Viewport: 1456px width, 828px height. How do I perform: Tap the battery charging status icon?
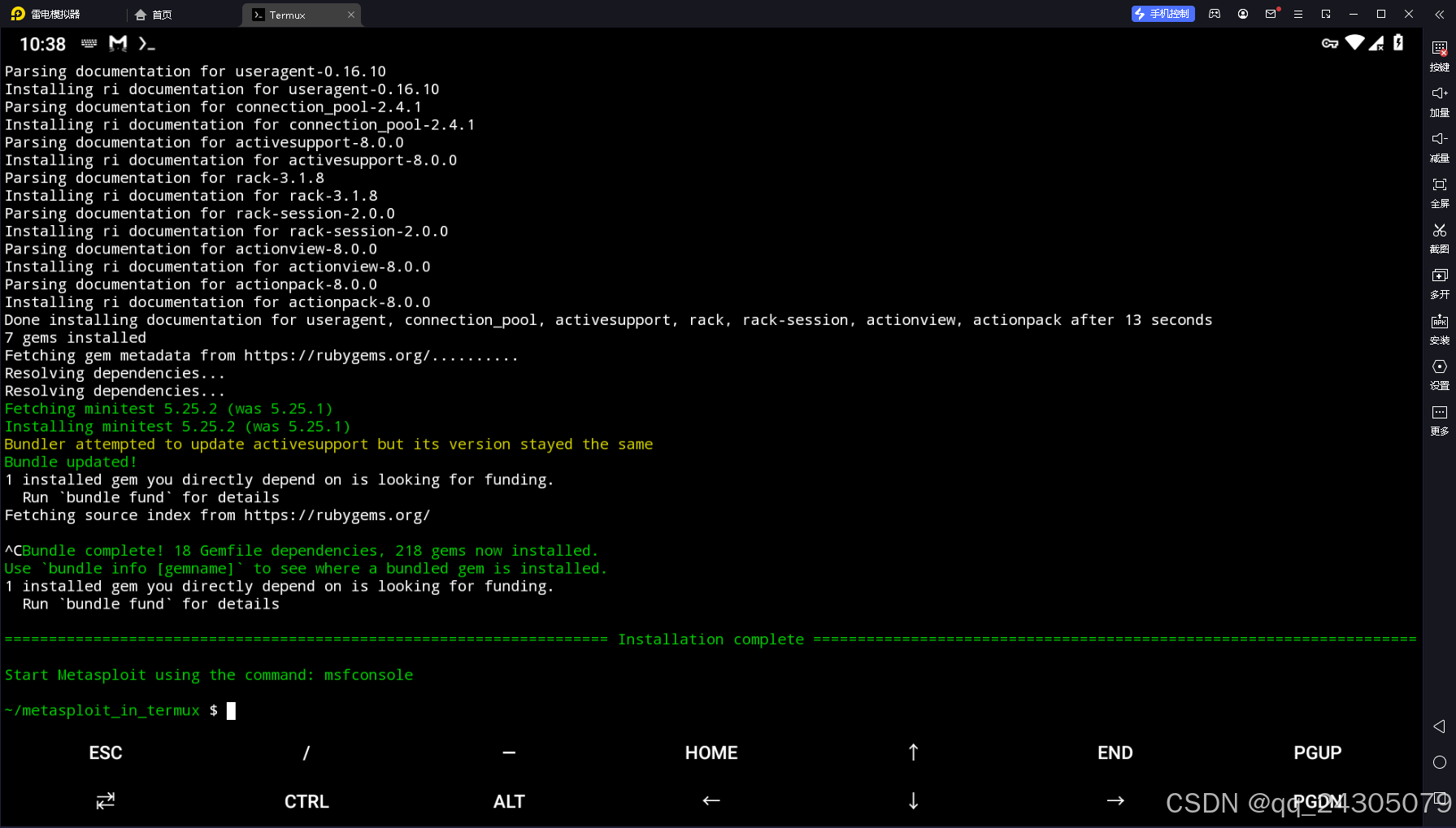point(1398,43)
